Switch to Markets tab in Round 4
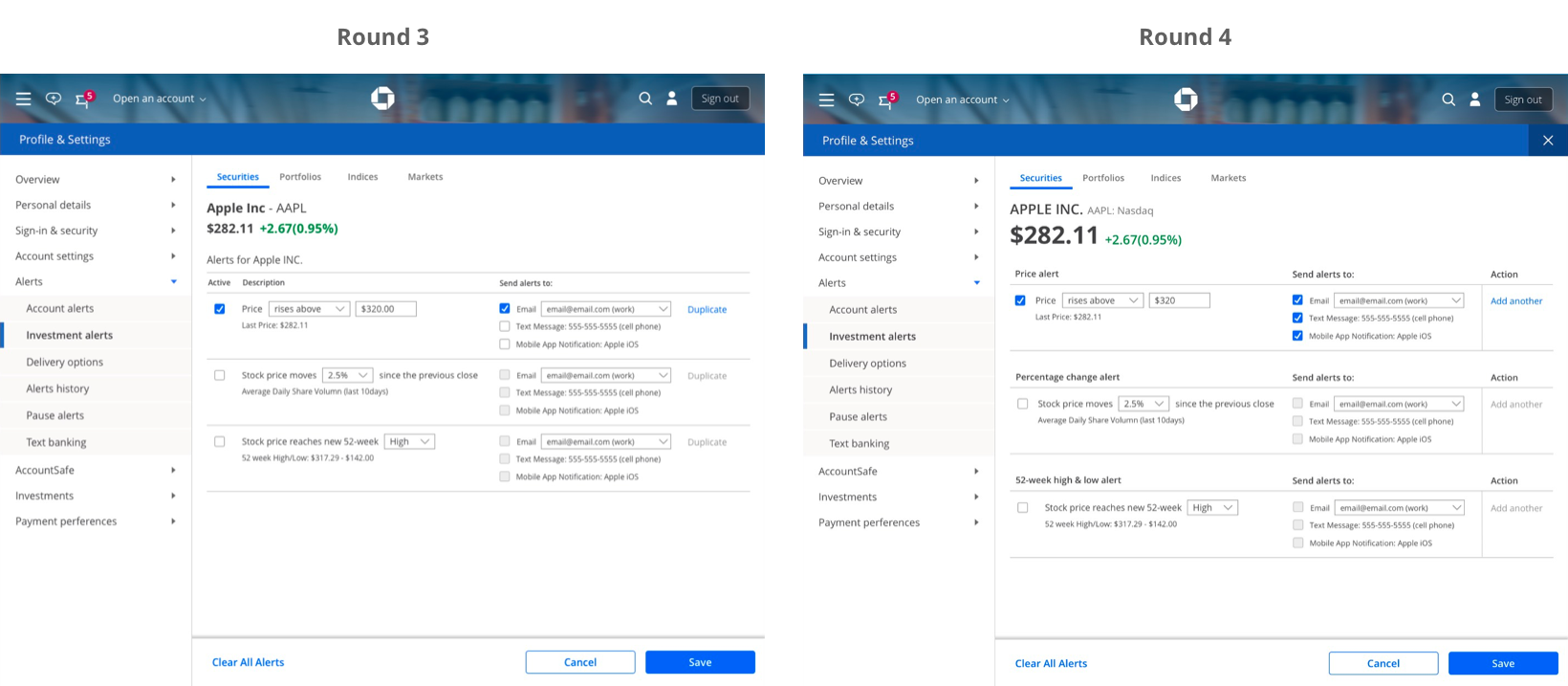 click(x=1229, y=178)
